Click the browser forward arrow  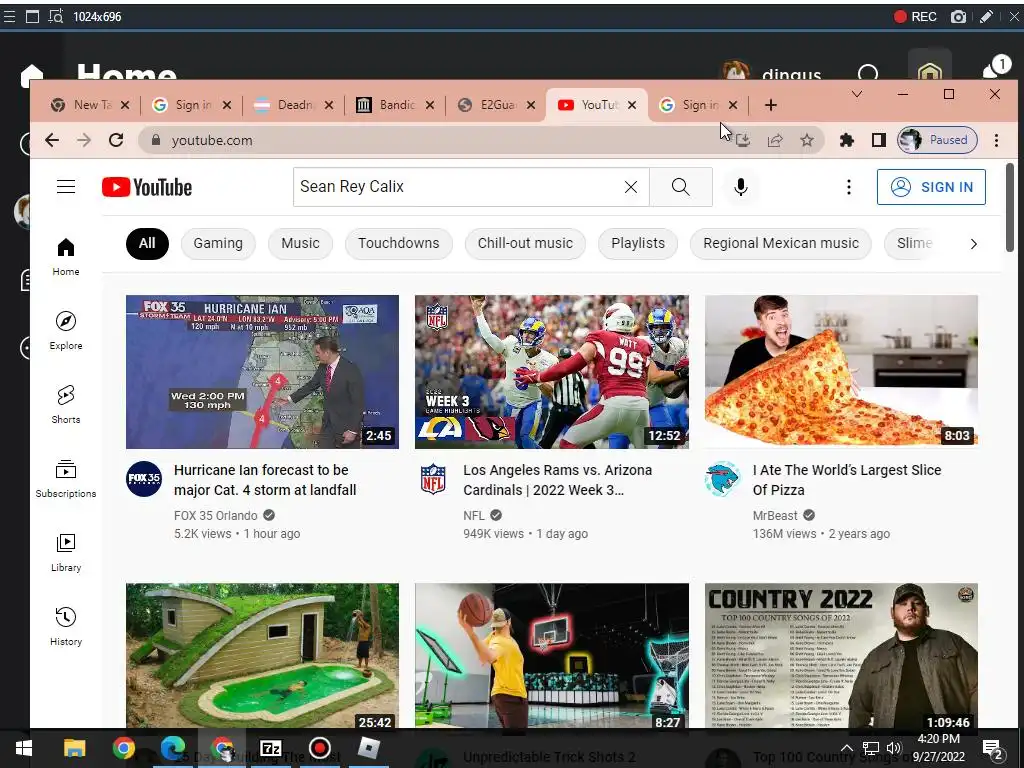point(84,140)
